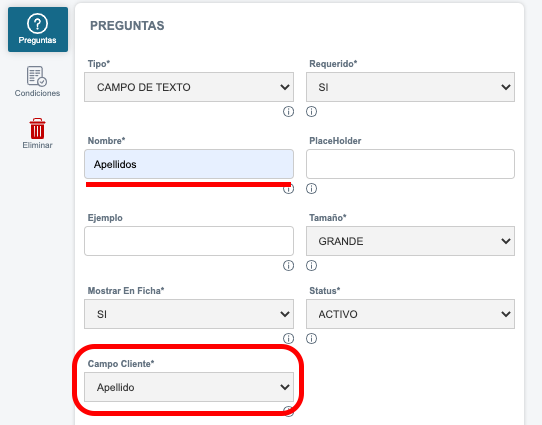
Task: Show info tooltip under Requerido dropdown
Action: (311, 112)
